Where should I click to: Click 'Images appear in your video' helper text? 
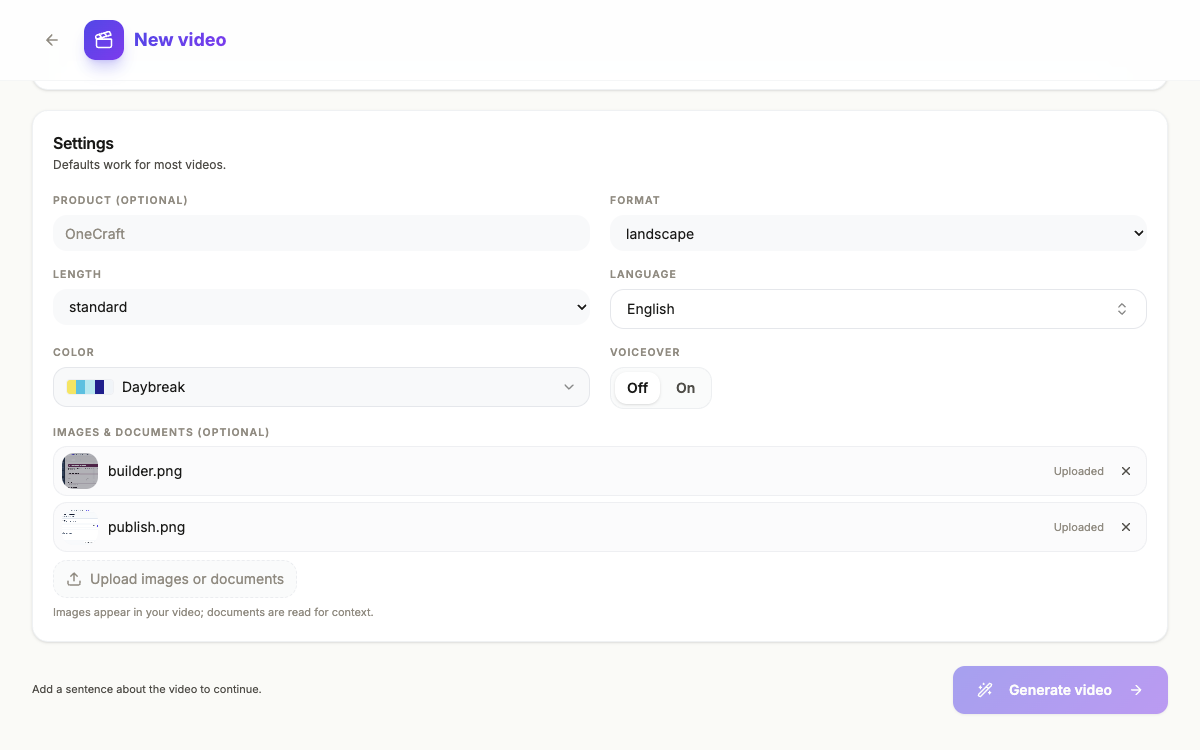click(213, 612)
